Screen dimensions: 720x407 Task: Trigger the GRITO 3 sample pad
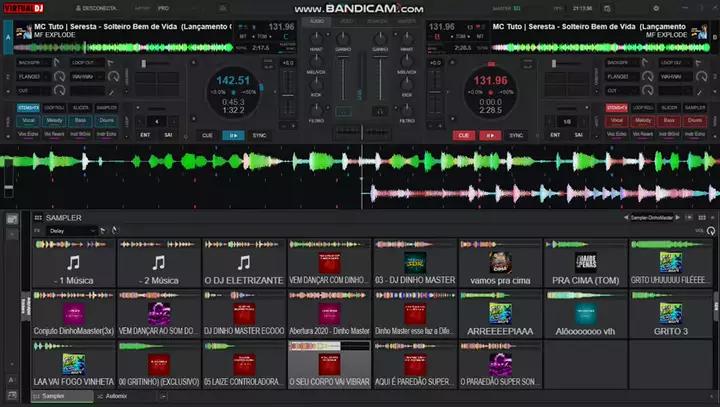pos(670,314)
